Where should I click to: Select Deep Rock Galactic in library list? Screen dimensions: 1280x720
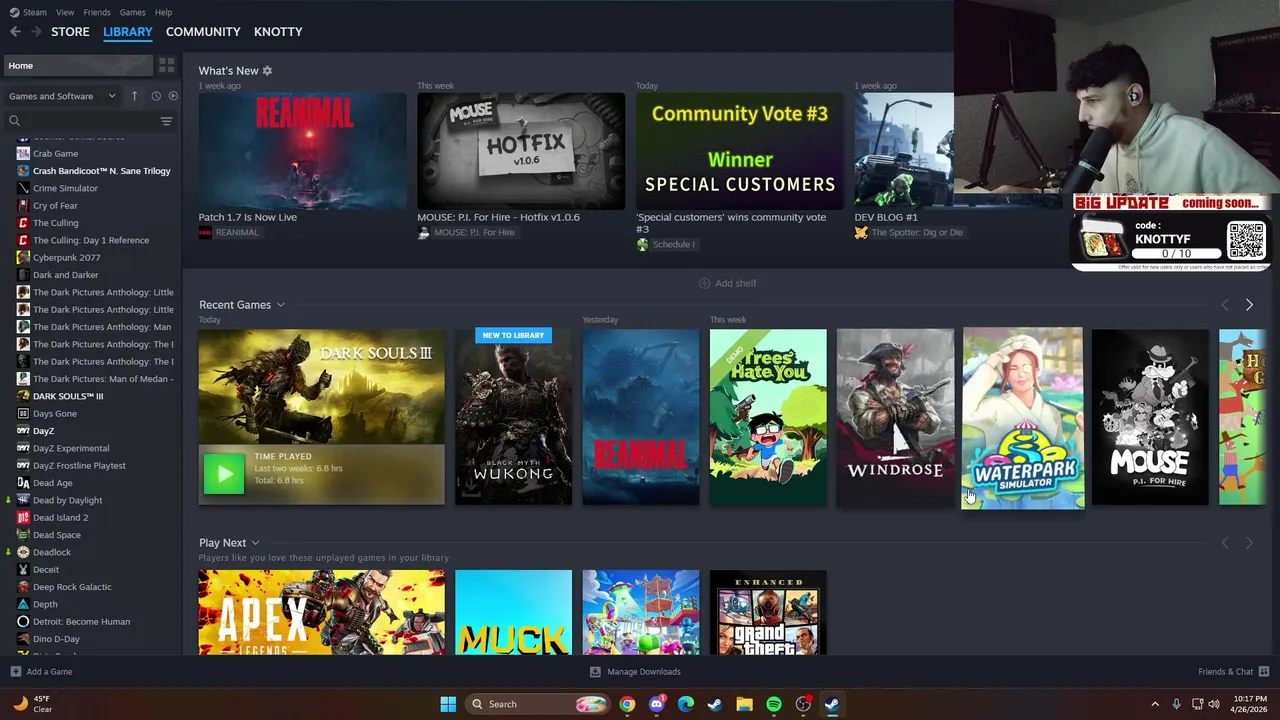point(72,587)
